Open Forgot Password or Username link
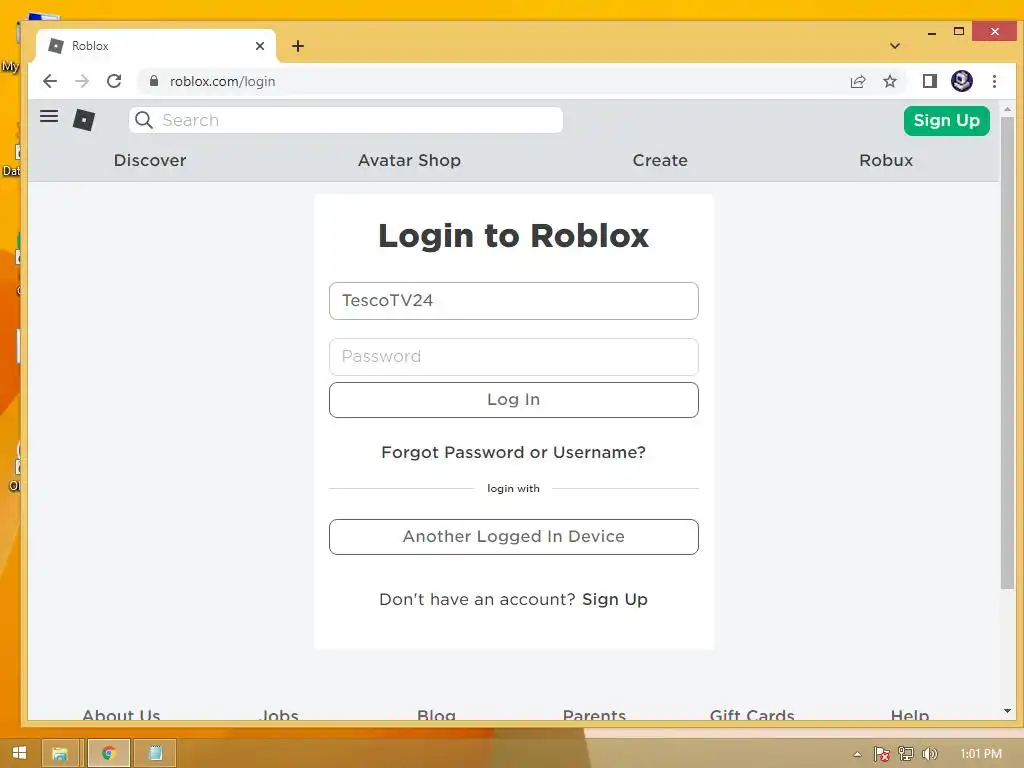Image resolution: width=1024 pixels, height=768 pixels. (x=514, y=452)
